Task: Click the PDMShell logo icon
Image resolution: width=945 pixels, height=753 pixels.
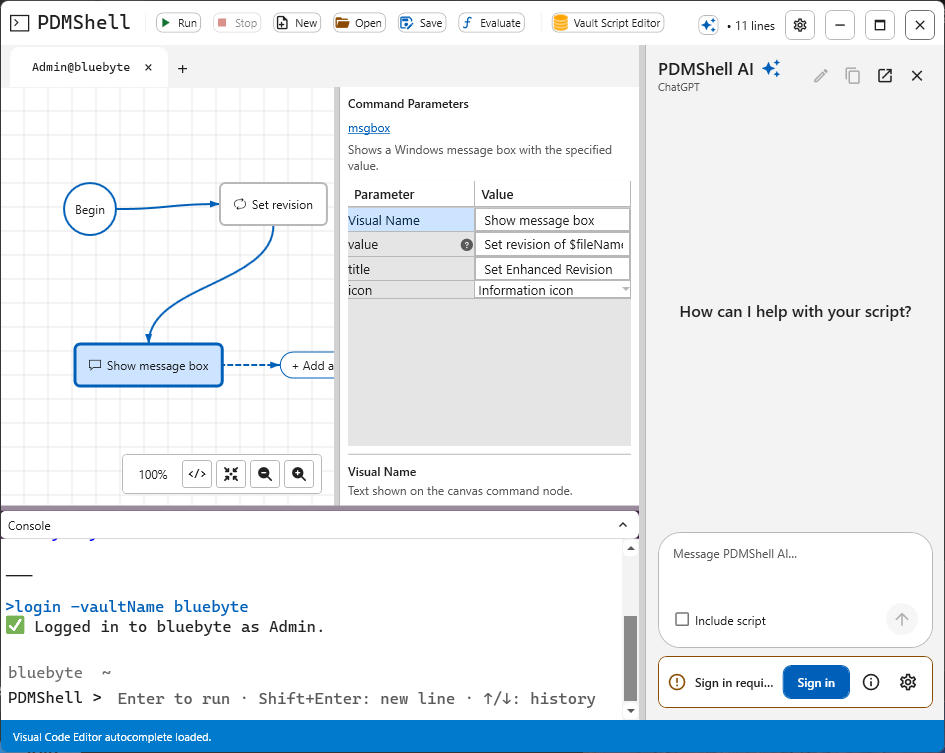Action: pos(20,24)
